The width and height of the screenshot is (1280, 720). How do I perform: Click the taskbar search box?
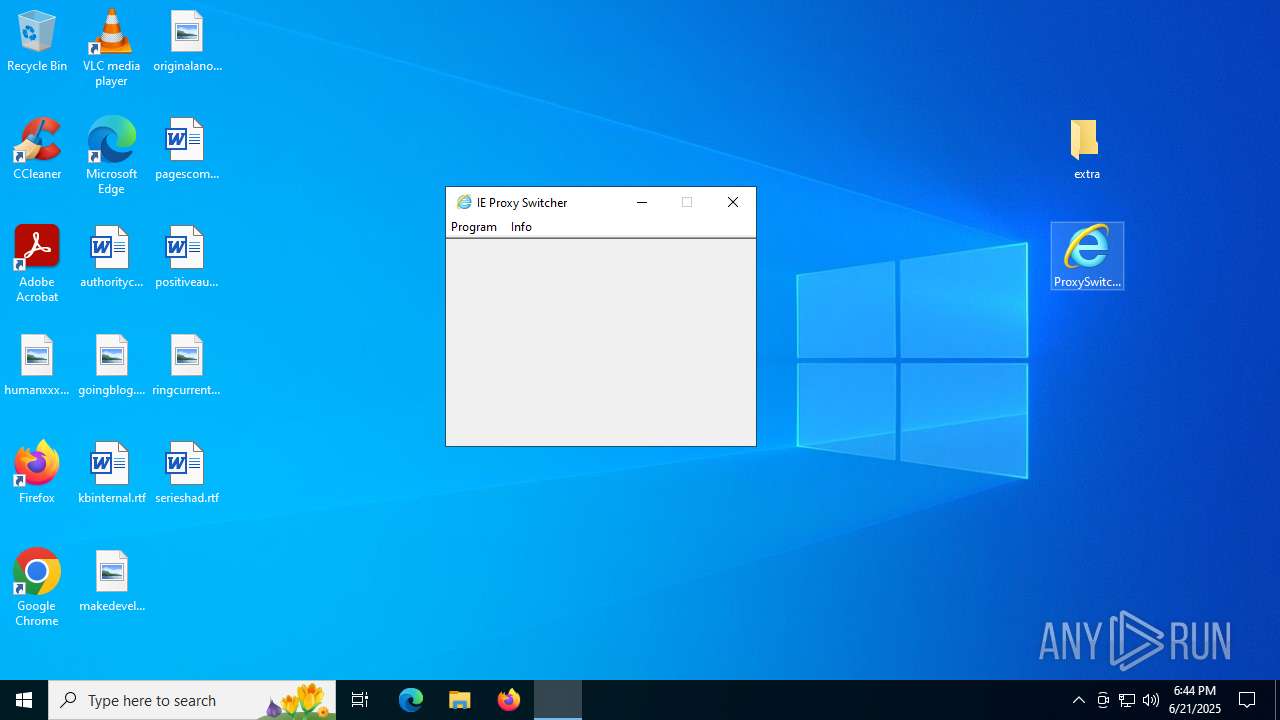pos(192,700)
